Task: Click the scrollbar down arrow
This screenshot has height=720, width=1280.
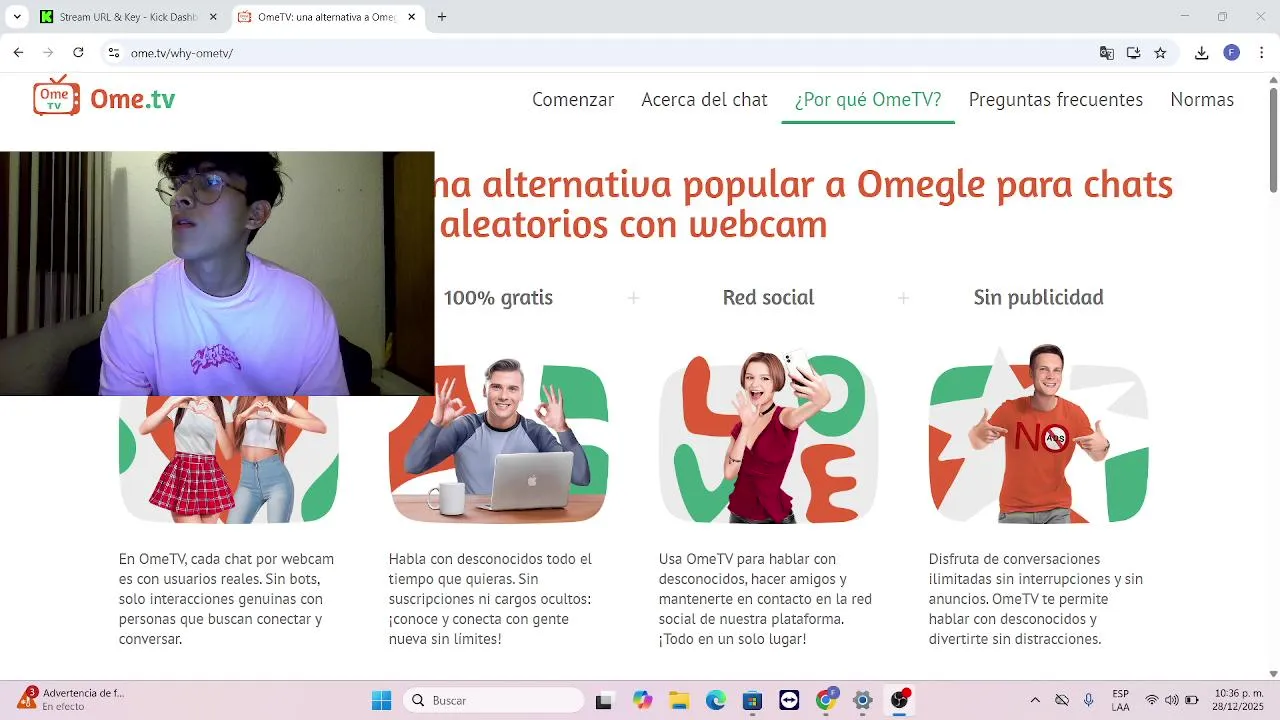Action: pyautogui.click(x=1273, y=674)
